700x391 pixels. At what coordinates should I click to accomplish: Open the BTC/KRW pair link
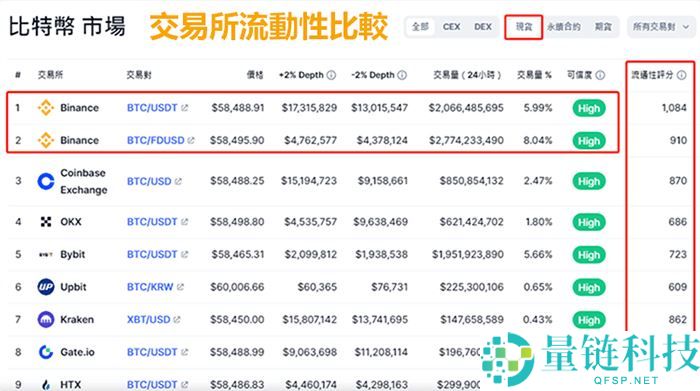point(150,287)
